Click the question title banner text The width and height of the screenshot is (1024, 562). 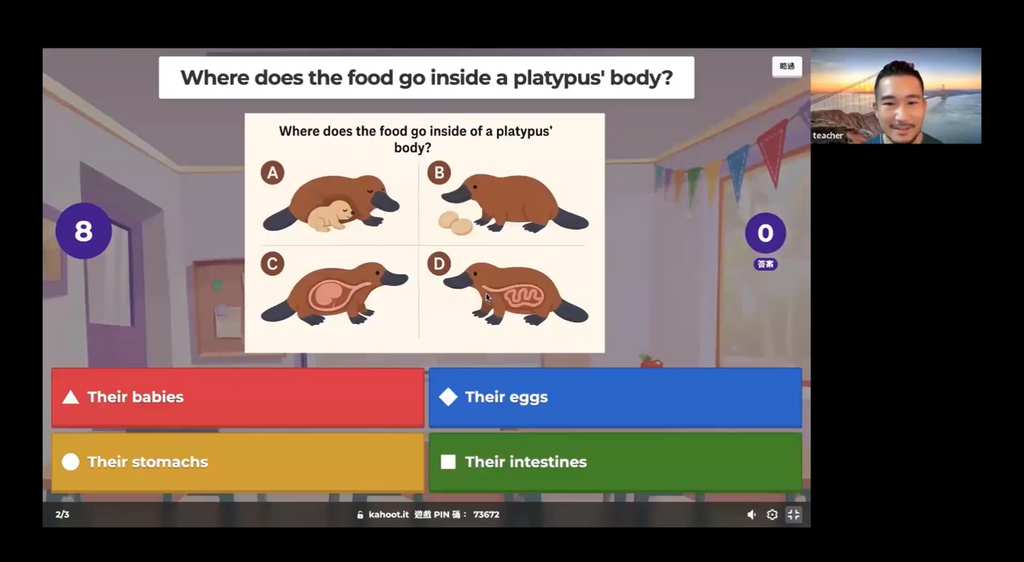[426, 77]
